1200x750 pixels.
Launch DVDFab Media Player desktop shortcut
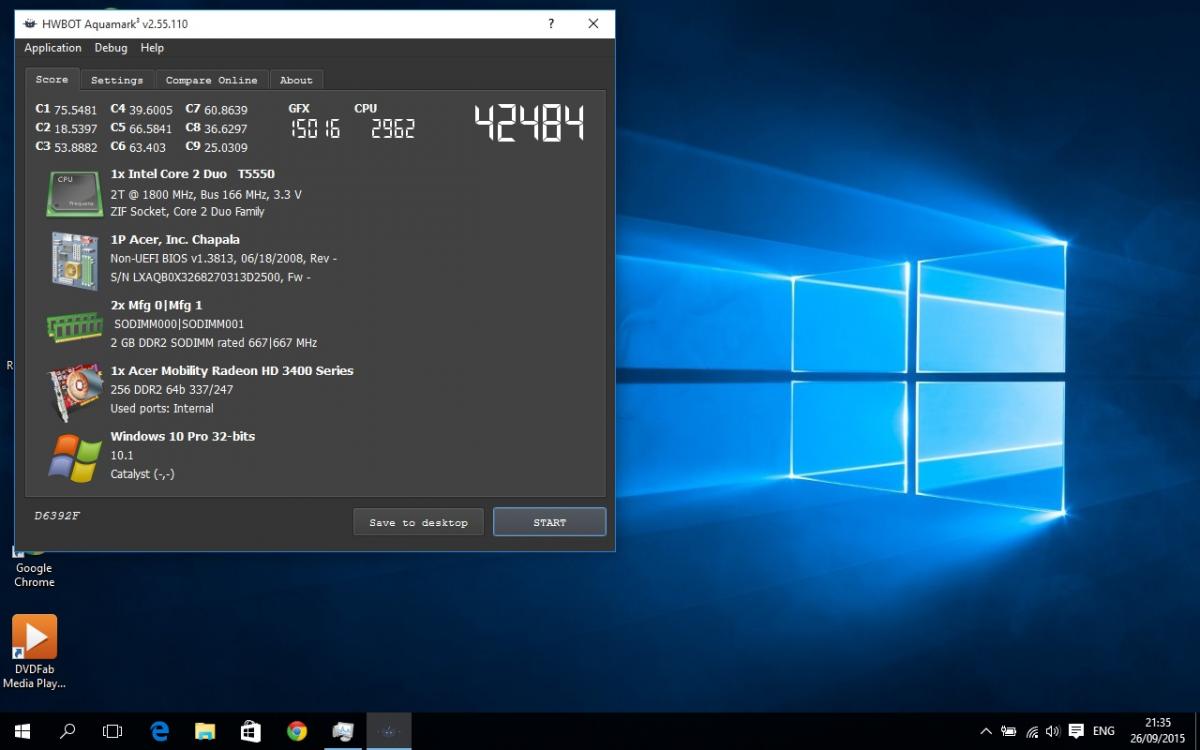[x=34, y=652]
